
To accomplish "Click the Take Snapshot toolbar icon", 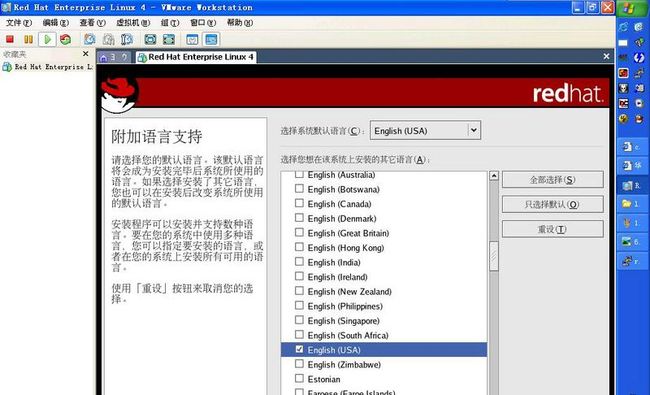I will click(90, 39).
